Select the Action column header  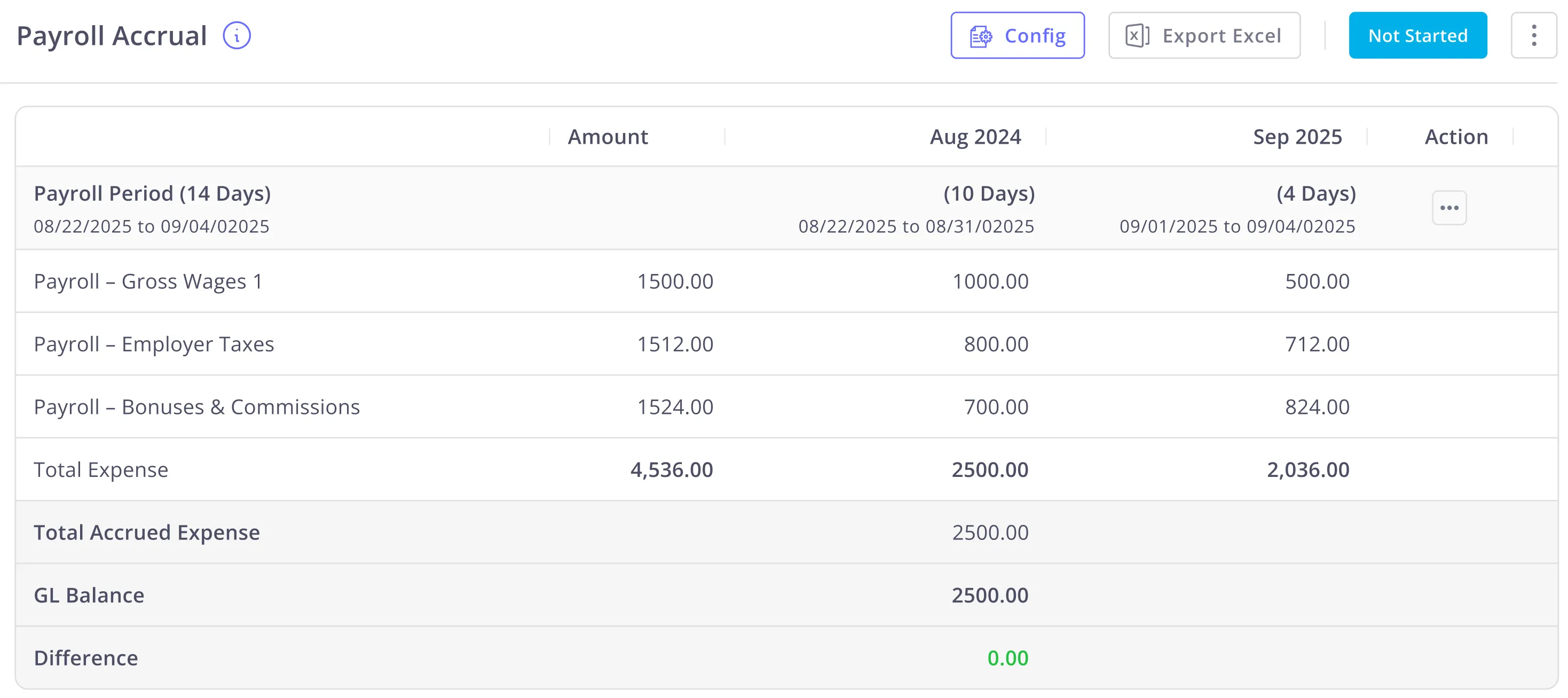pos(1456,136)
